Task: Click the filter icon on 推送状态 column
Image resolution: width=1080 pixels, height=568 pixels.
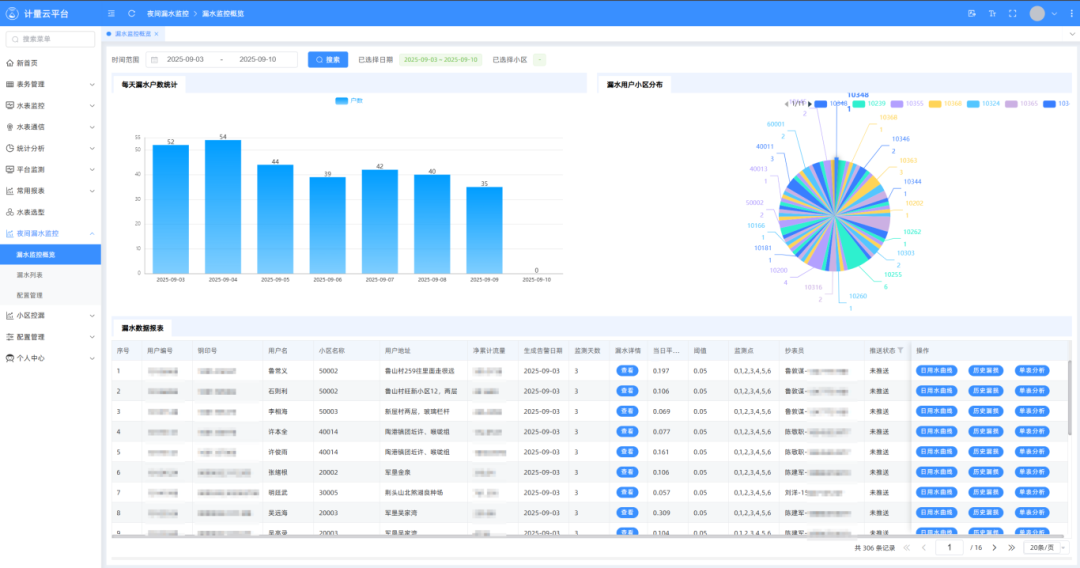Action: pos(900,351)
